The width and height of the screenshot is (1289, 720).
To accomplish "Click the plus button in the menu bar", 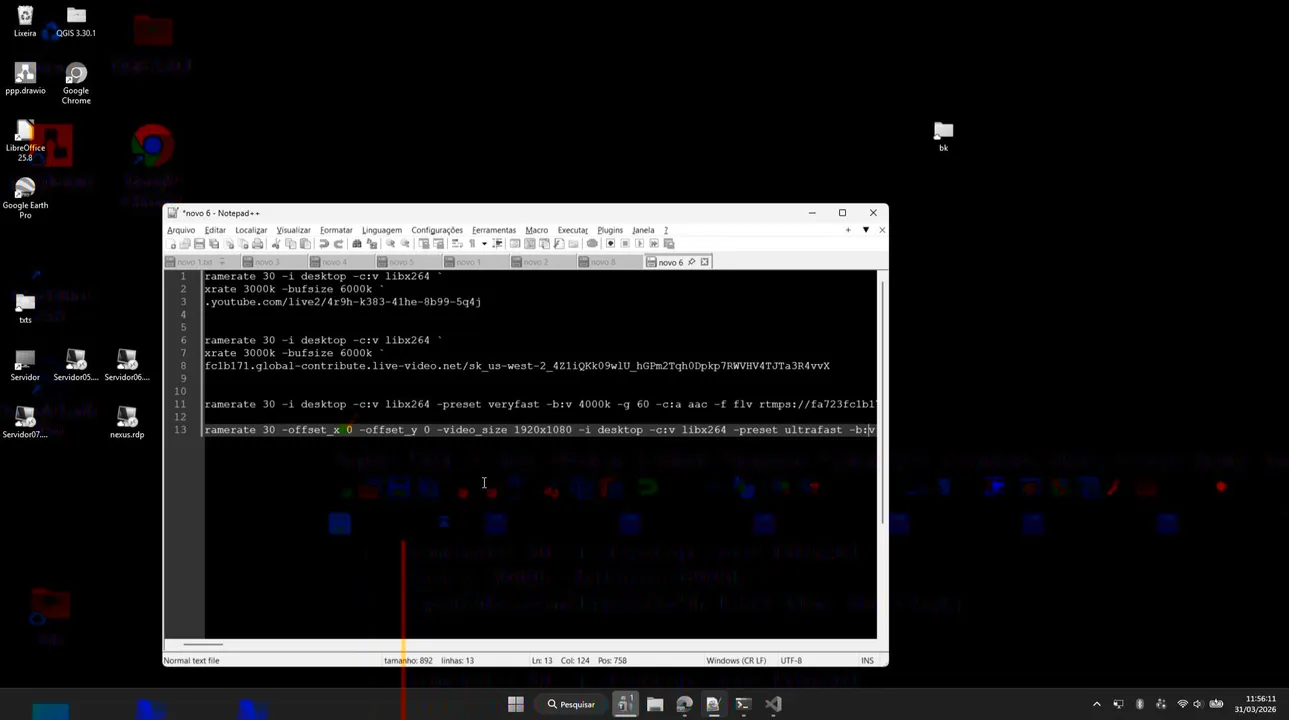I will click(x=848, y=230).
